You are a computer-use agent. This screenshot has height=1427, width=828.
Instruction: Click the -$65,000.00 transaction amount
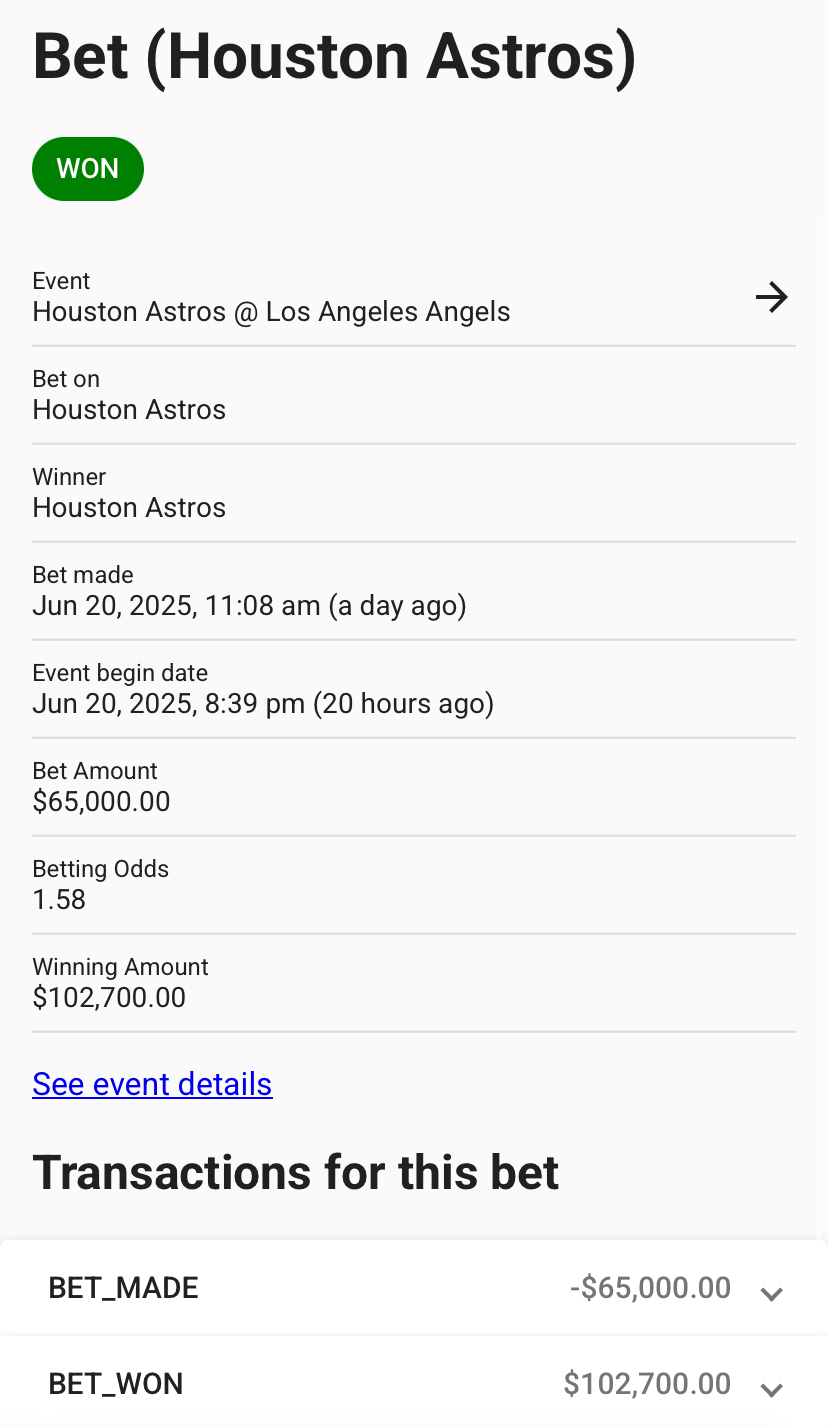point(650,1288)
